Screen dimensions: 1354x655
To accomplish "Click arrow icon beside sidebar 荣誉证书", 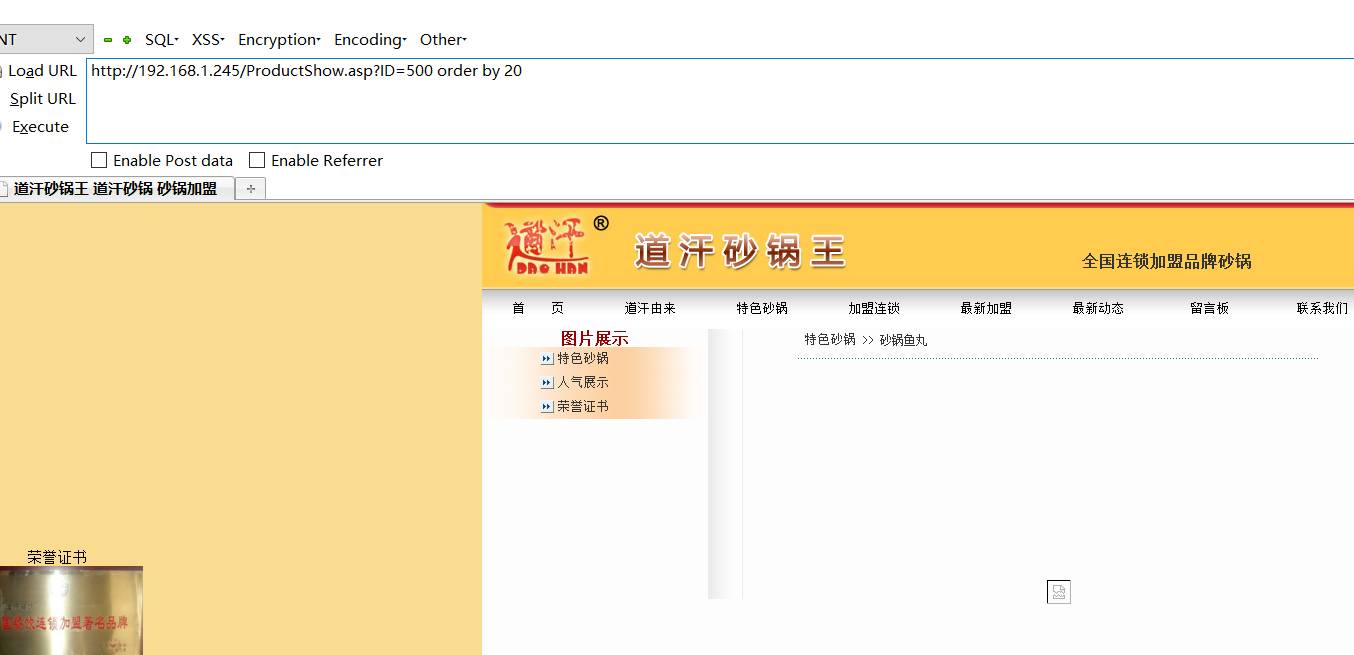I will coord(547,407).
